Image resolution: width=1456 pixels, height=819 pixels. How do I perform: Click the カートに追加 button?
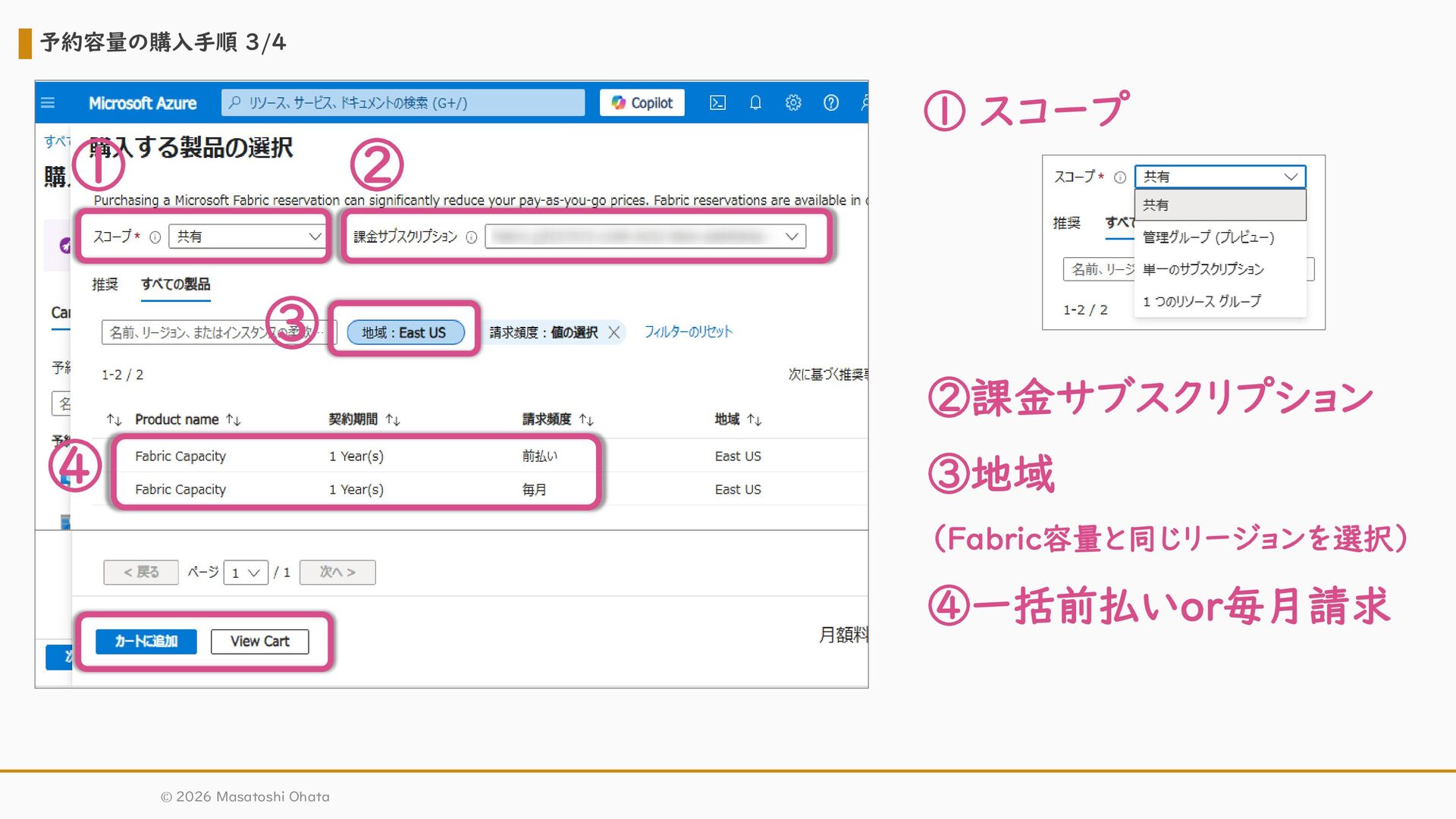(x=146, y=642)
